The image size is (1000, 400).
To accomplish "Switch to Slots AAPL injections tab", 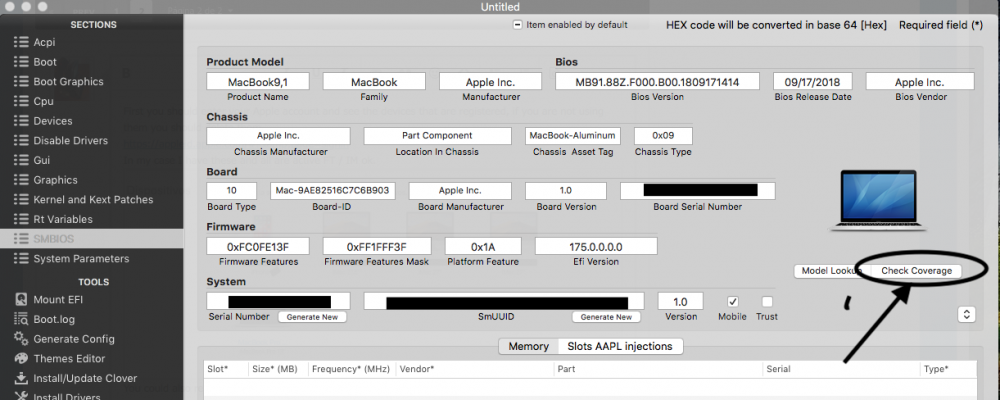I will click(621, 346).
